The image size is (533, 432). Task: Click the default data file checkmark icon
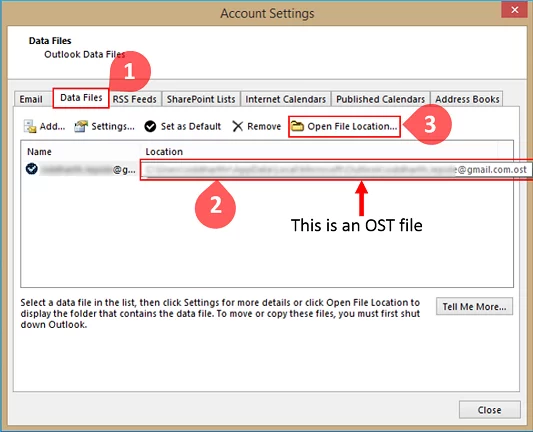click(32, 169)
